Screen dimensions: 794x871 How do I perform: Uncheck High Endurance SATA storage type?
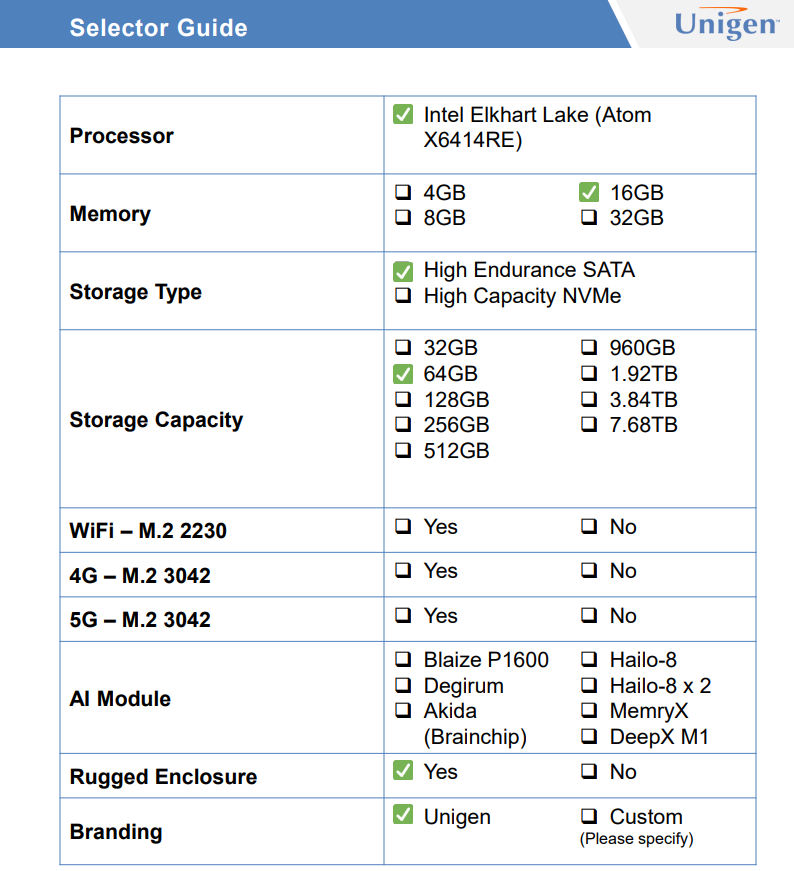tap(403, 271)
